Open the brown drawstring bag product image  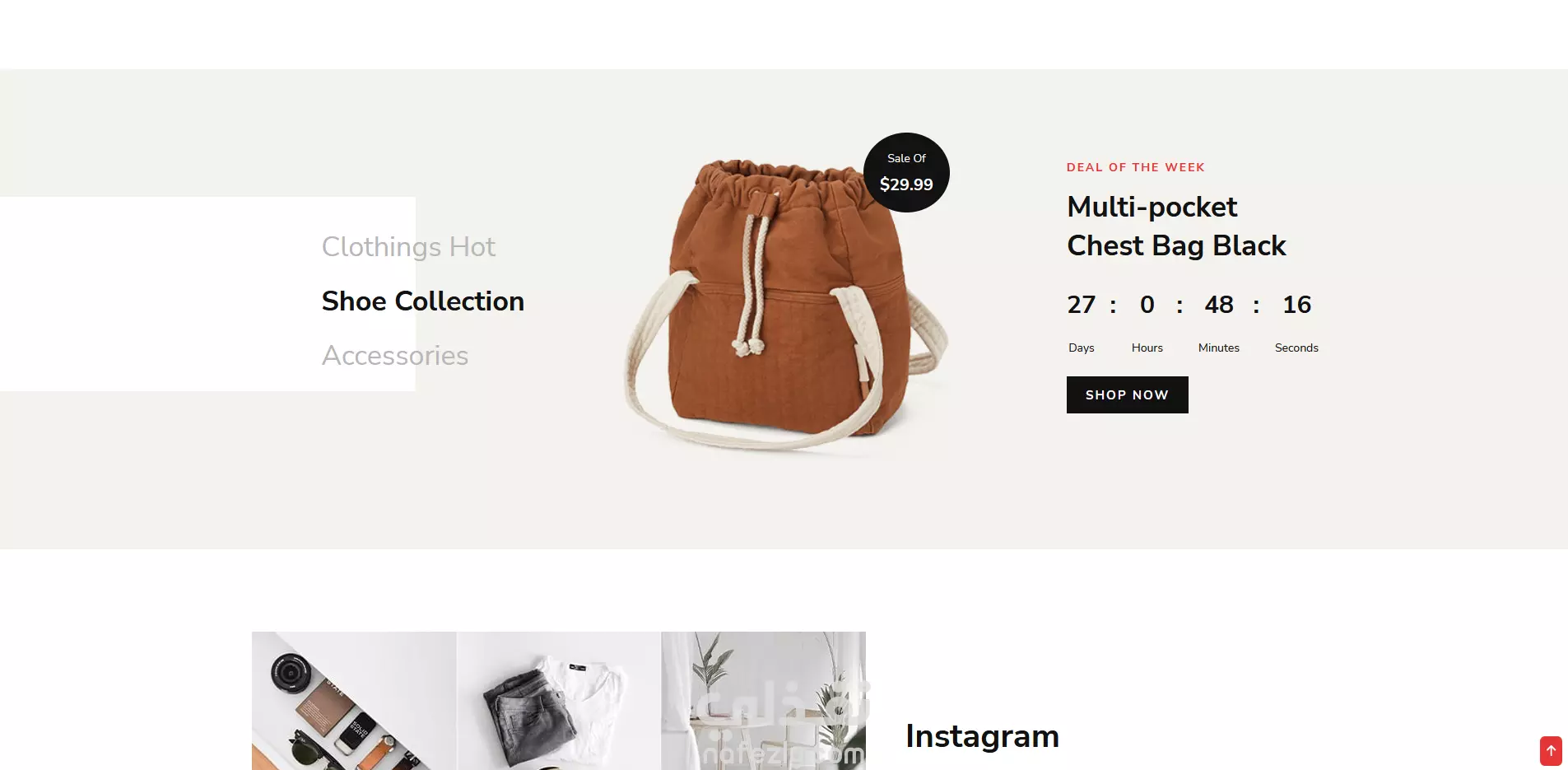point(786,305)
